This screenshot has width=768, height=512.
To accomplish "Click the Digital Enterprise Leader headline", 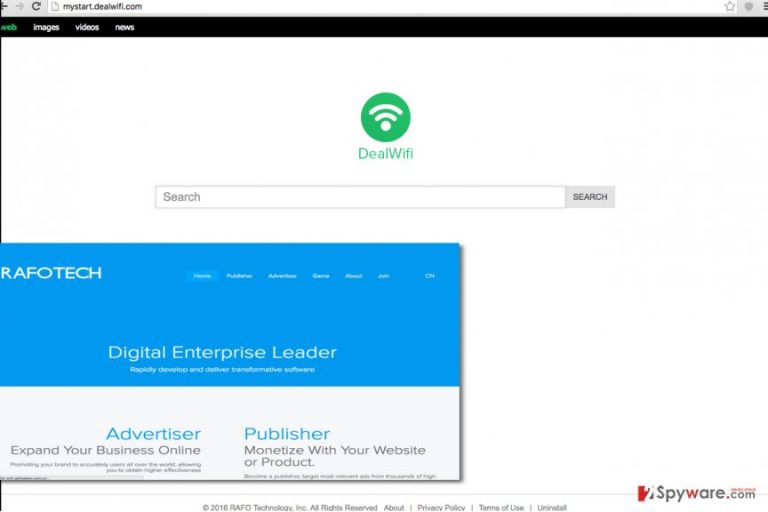I will pos(222,352).
